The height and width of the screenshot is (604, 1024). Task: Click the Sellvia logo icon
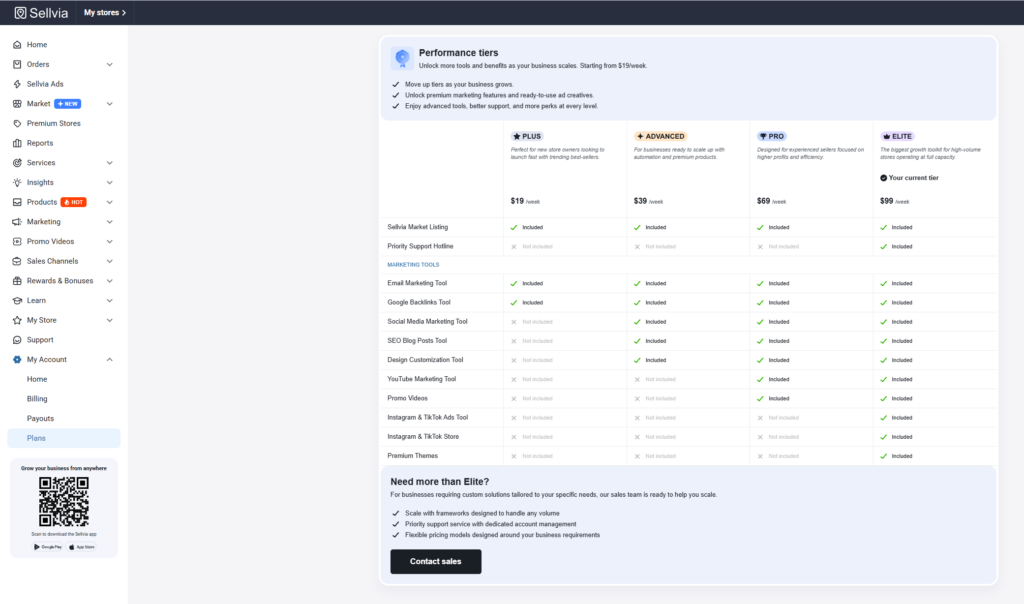(20, 12)
